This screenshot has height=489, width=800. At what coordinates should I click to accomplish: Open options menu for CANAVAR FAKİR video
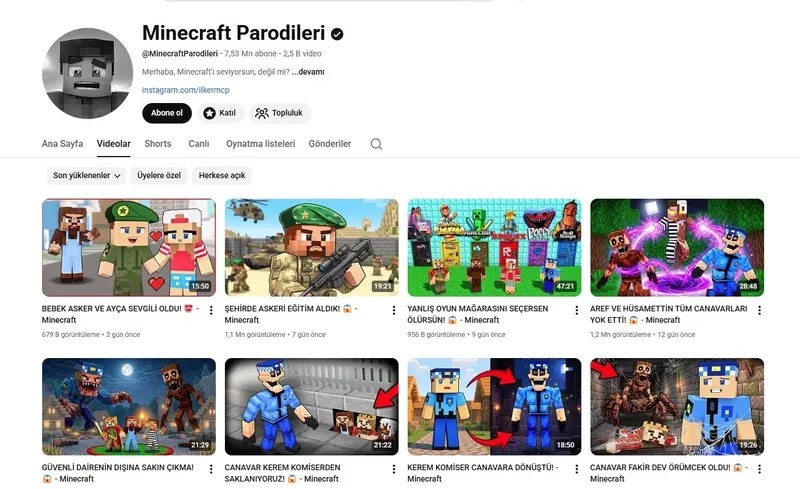(759, 469)
